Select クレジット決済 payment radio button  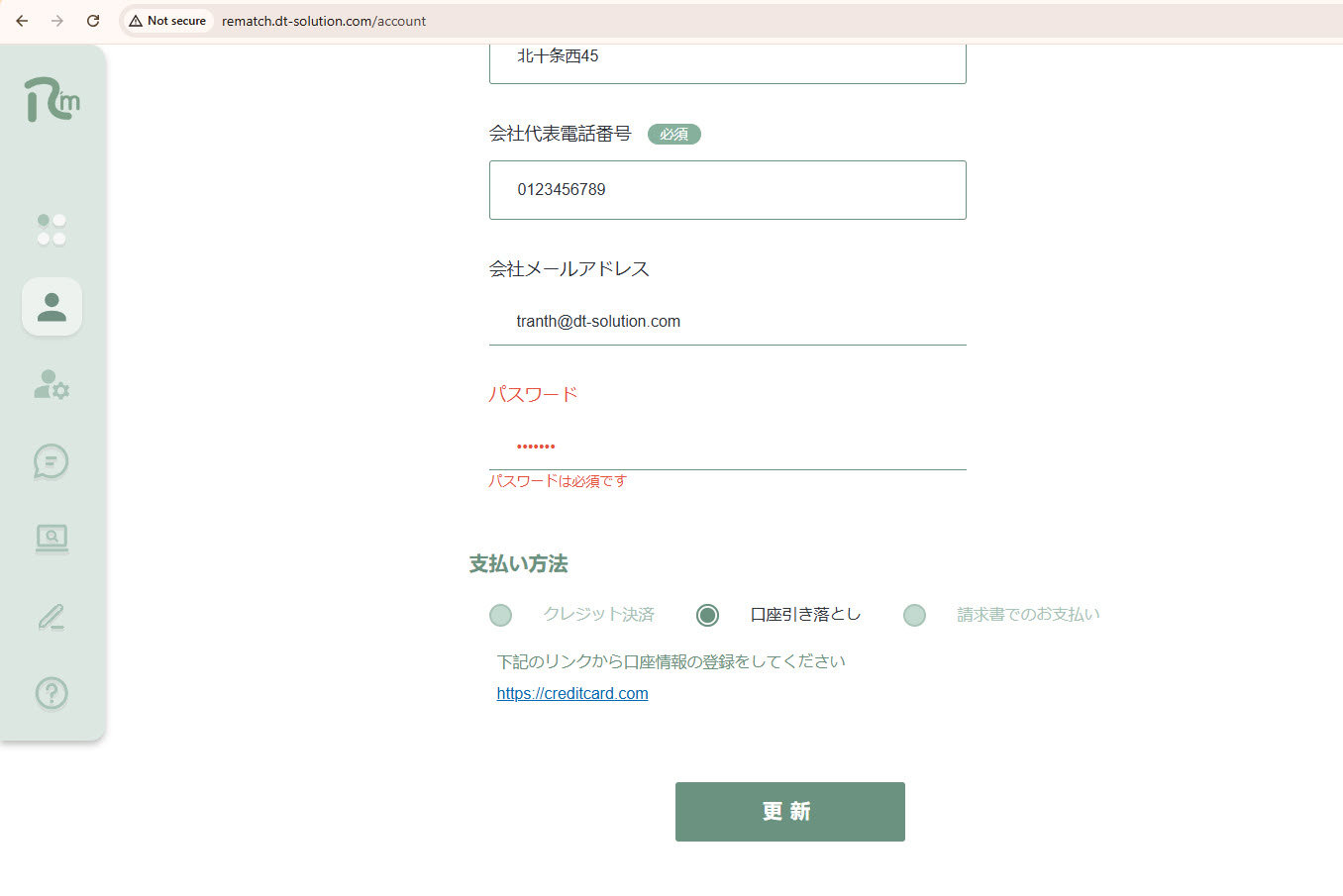(501, 616)
